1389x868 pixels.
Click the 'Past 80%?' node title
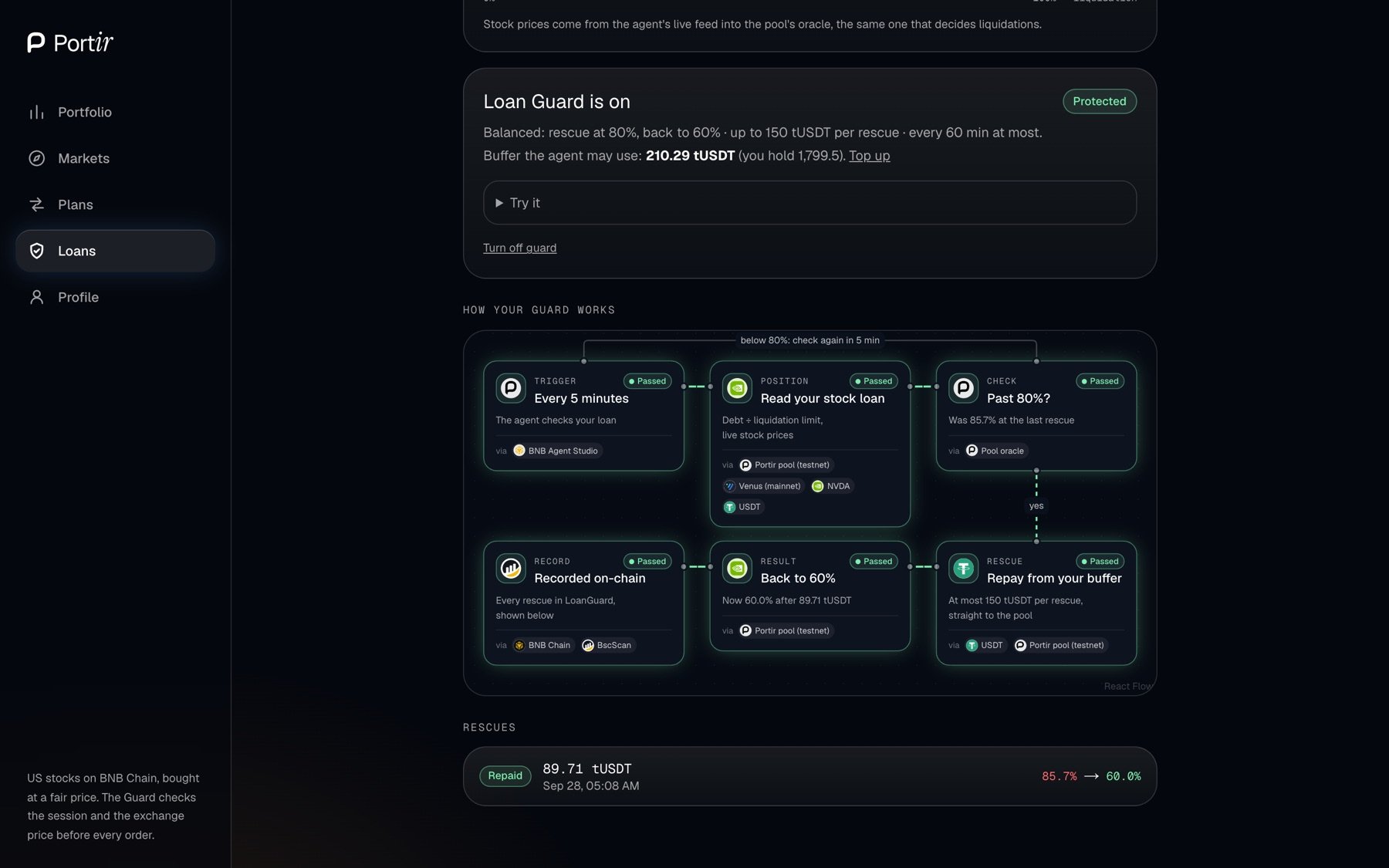click(1018, 399)
